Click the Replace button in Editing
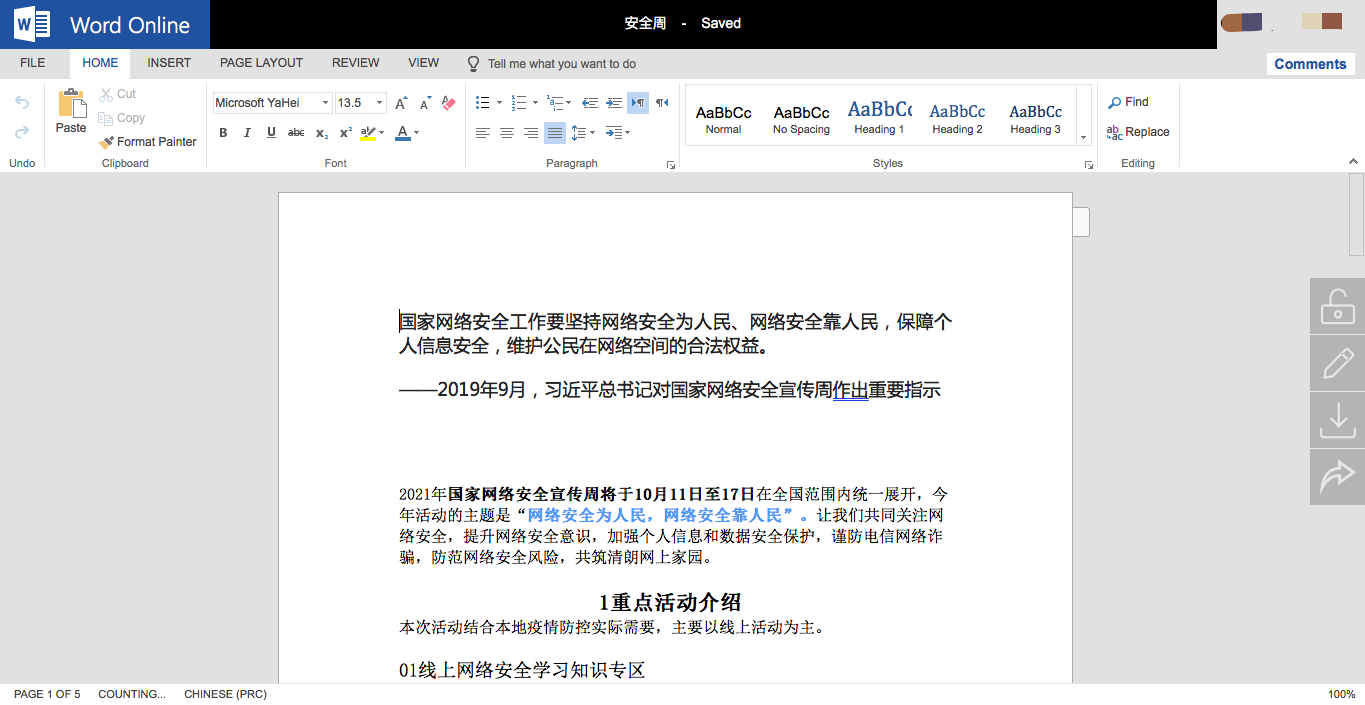Screen dimensions: 1365x705 pos(1138,132)
